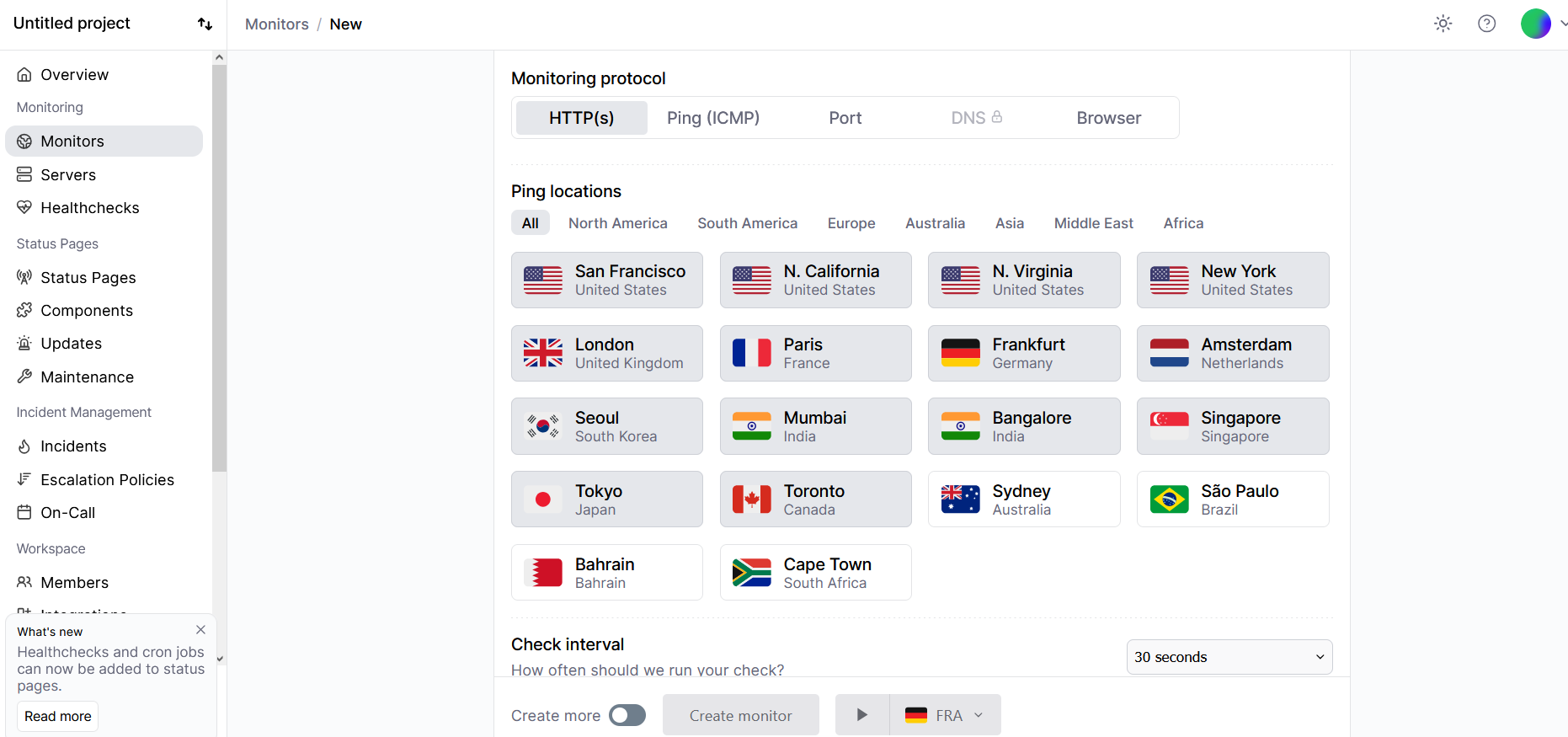Click the Escalation Policies icon

click(24, 479)
